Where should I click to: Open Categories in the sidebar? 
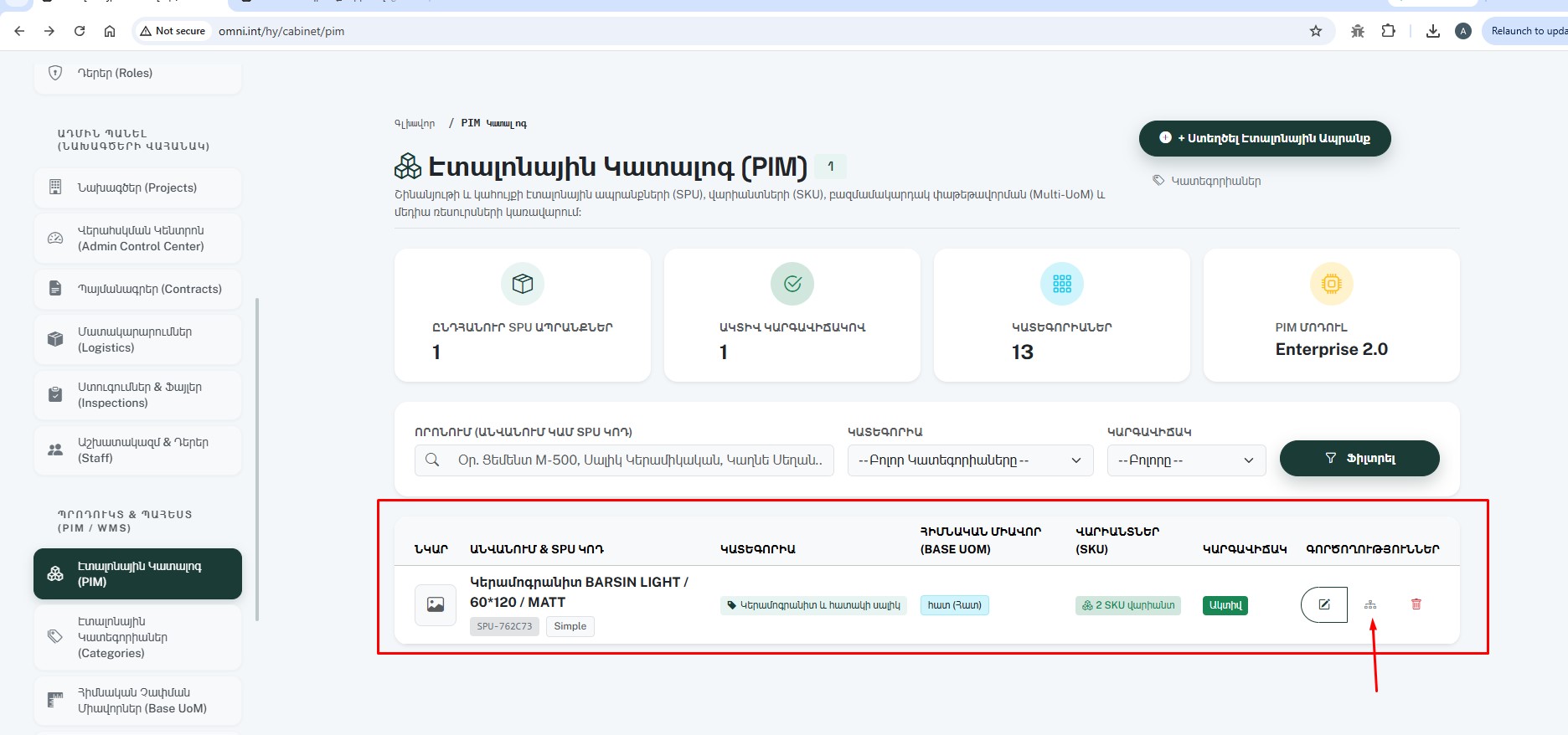[x=138, y=637]
